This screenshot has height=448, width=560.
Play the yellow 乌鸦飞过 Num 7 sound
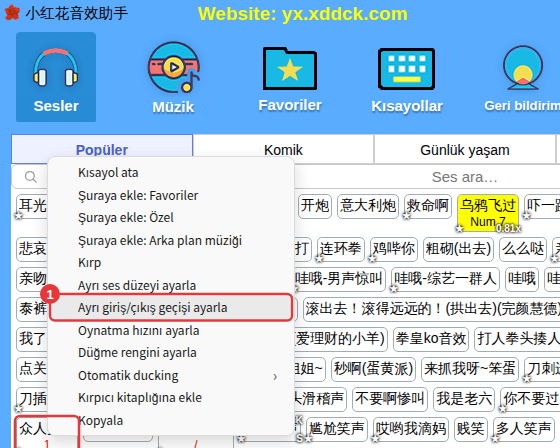[x=488, y=212]
